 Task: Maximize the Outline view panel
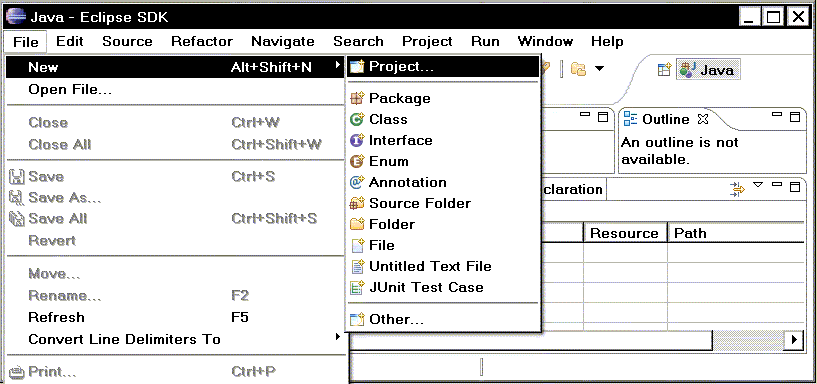[795, 117]
